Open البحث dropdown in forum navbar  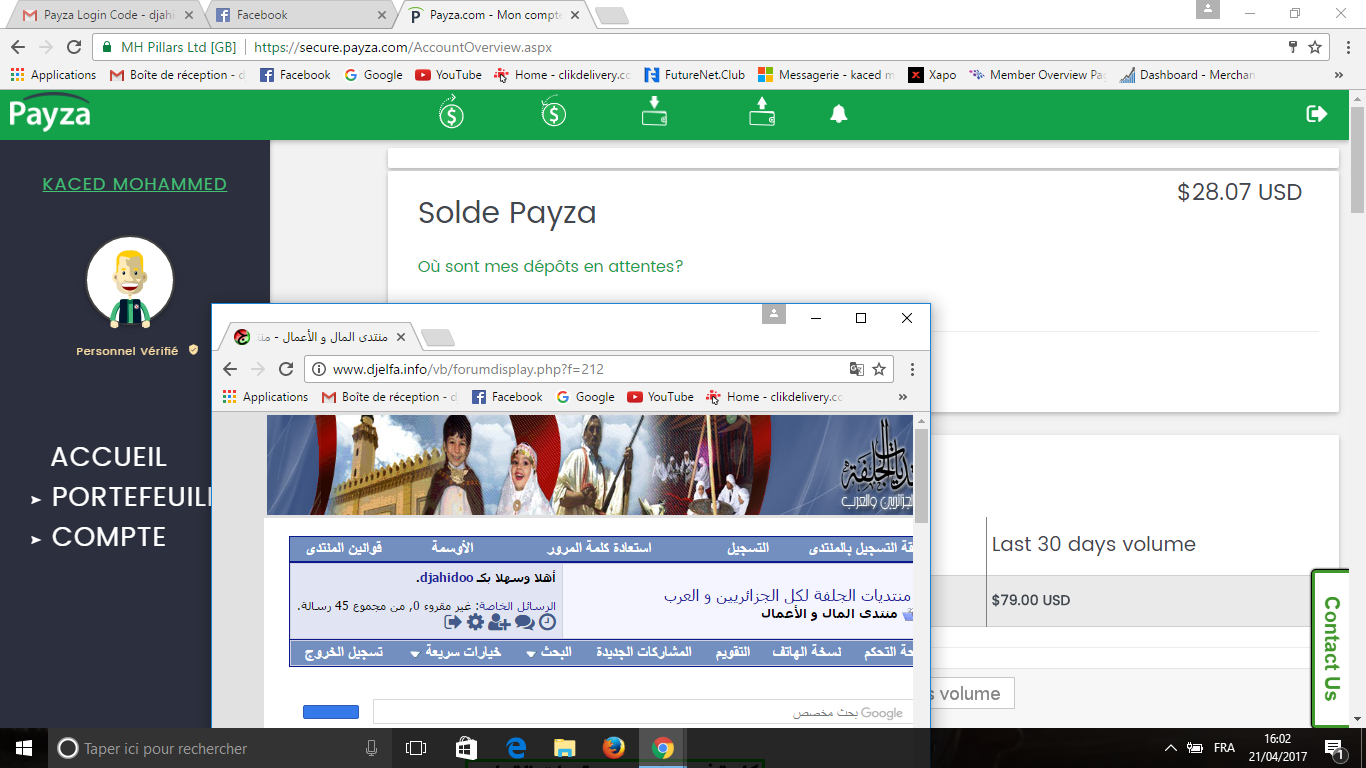[549, 652]
